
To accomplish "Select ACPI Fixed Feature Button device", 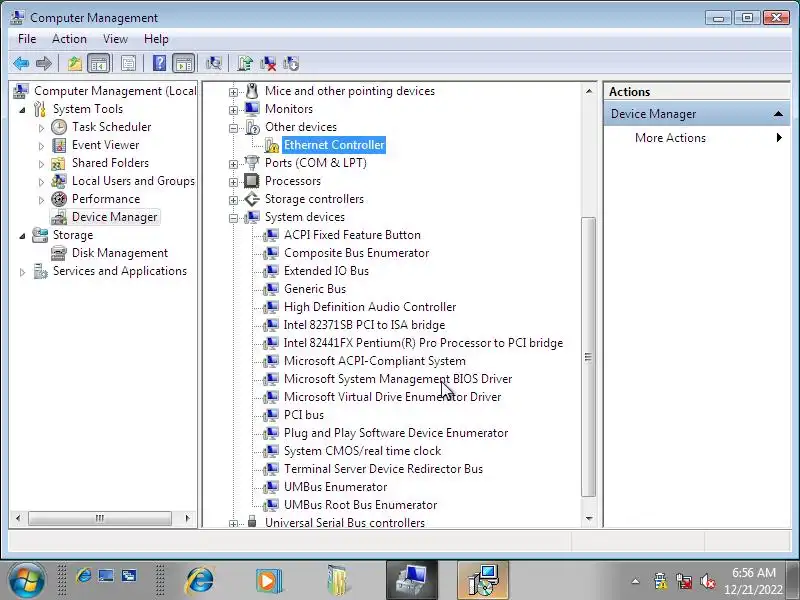I will [352, 235].
